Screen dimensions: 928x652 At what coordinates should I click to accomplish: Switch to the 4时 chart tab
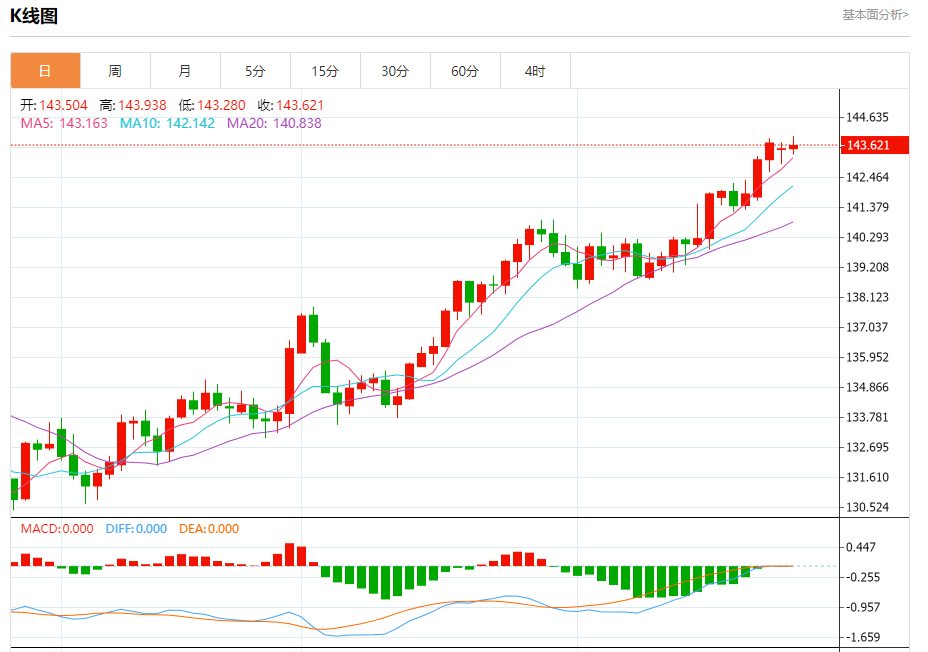(535, 71)
